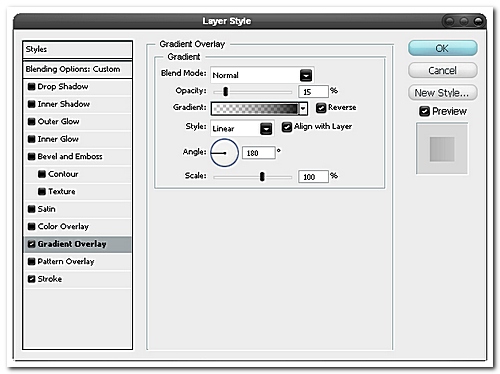Check the Texture sub-option box
The height and width of the screenshot is (374, 500).
coord(42,191)
